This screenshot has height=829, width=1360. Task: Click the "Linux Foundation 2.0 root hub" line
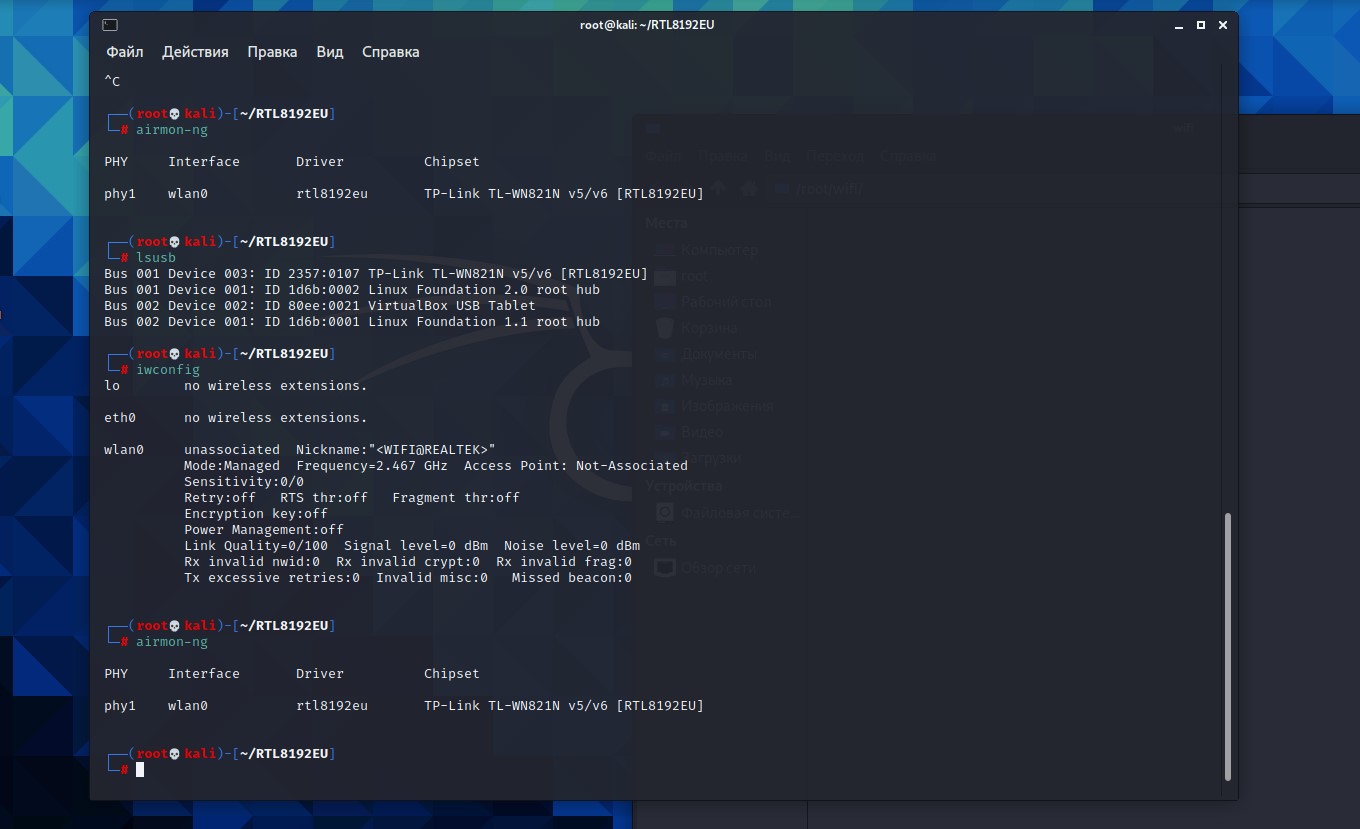(352, 290)
